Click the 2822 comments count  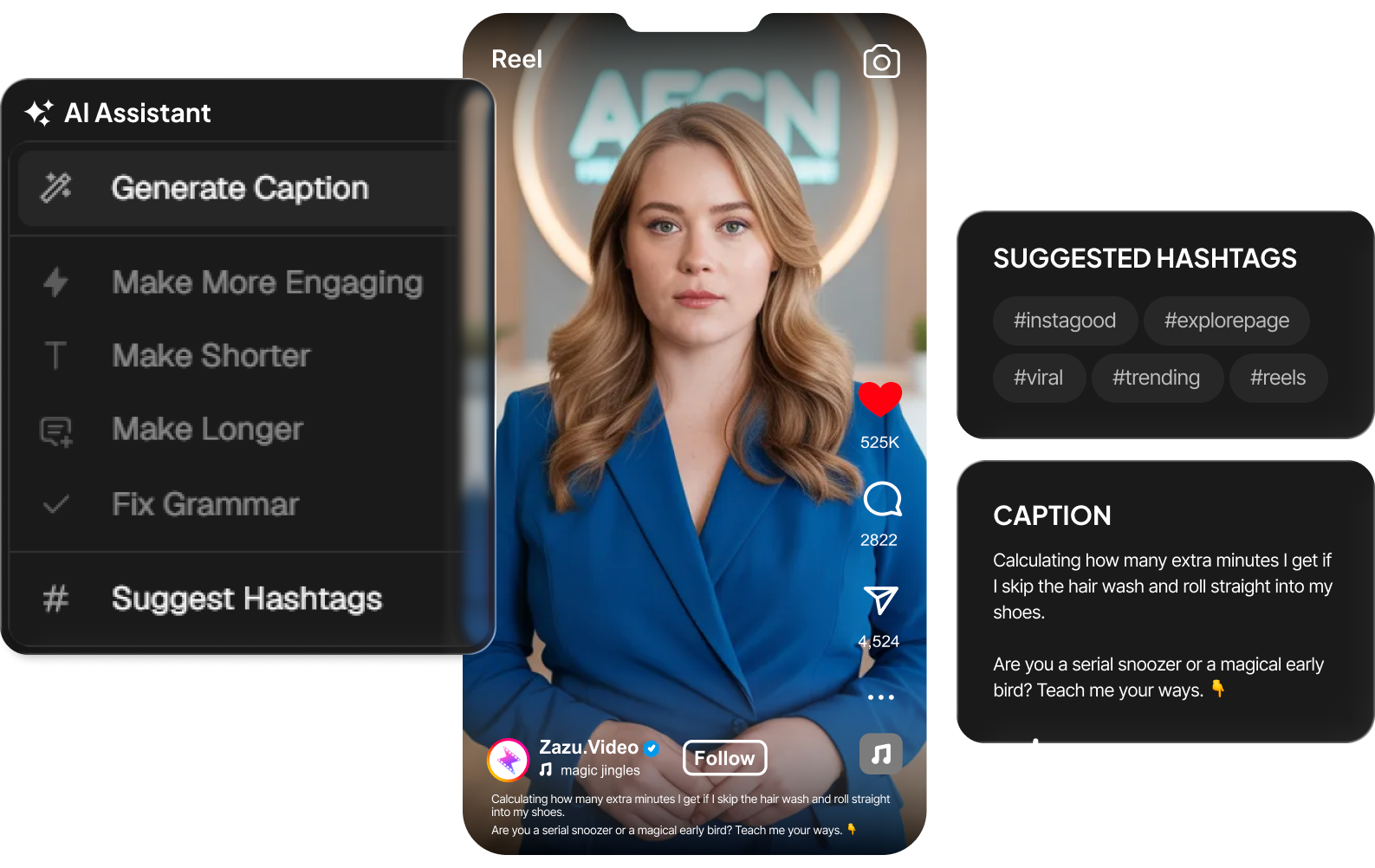[x=879, y=540]
